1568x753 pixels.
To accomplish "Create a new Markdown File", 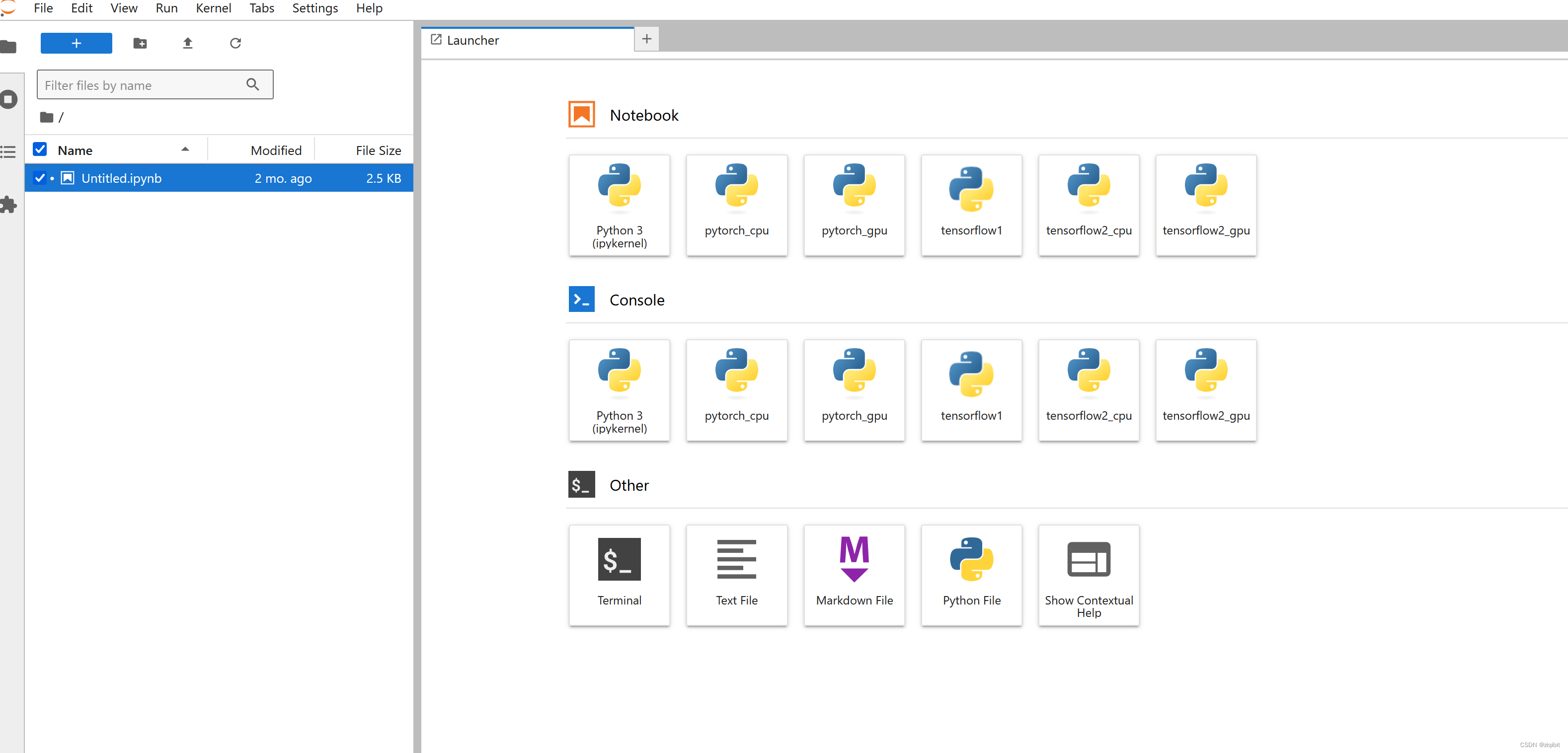I will click(x=854, y=575).
